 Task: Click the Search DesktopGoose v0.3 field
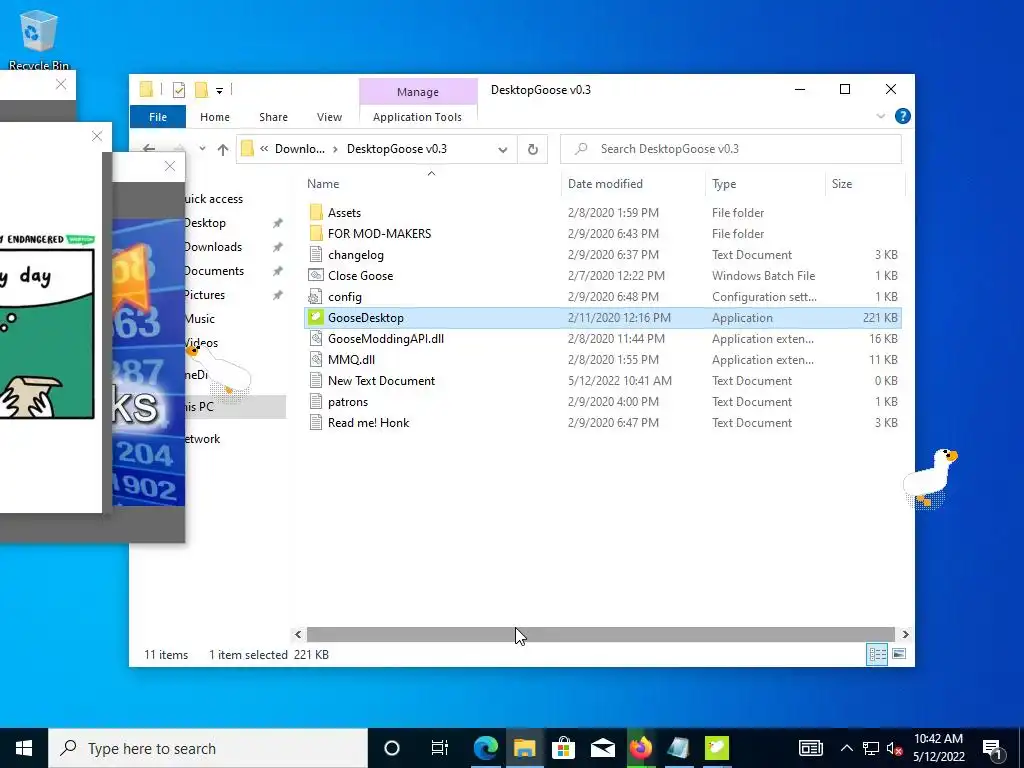coord(731,149)
